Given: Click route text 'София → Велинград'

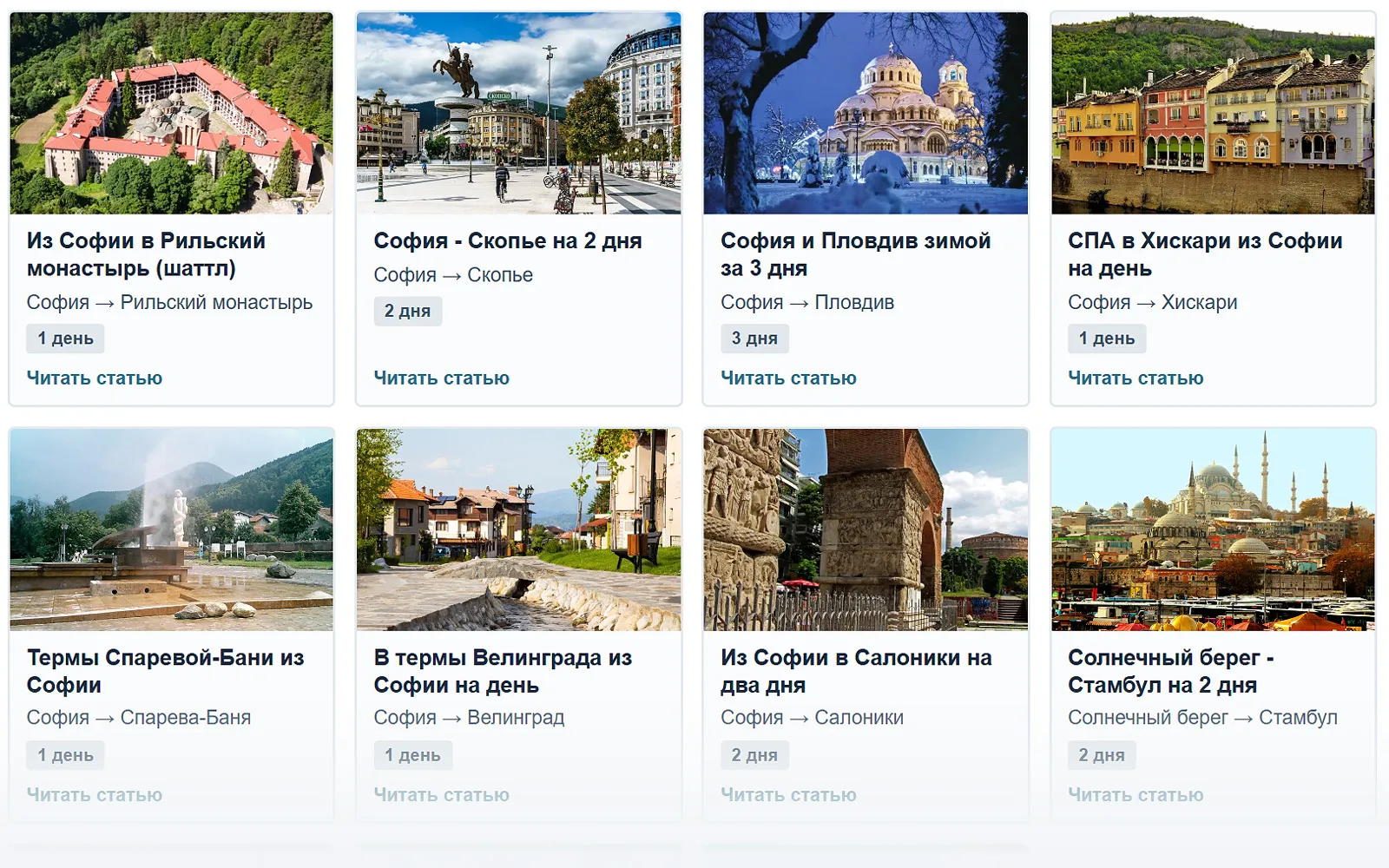Looking at the screenshot, I should (469, 717).
